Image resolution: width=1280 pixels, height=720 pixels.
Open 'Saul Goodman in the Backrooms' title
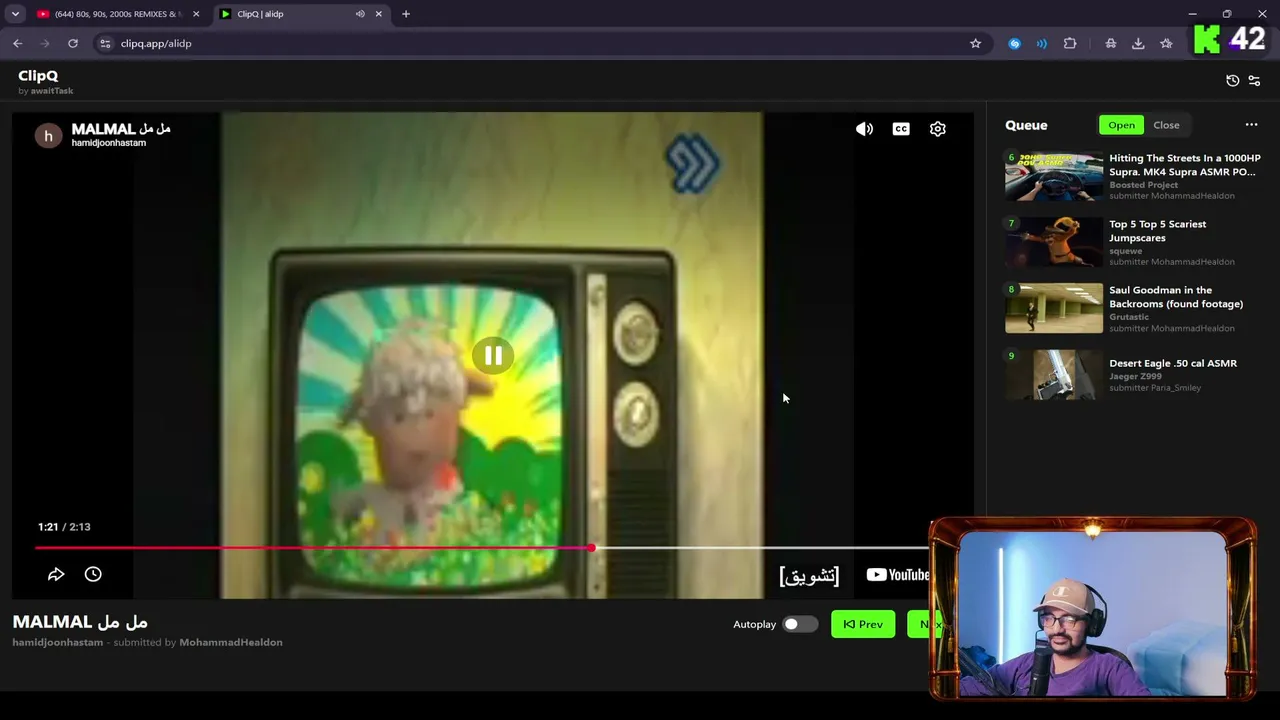click(1176, 297)
